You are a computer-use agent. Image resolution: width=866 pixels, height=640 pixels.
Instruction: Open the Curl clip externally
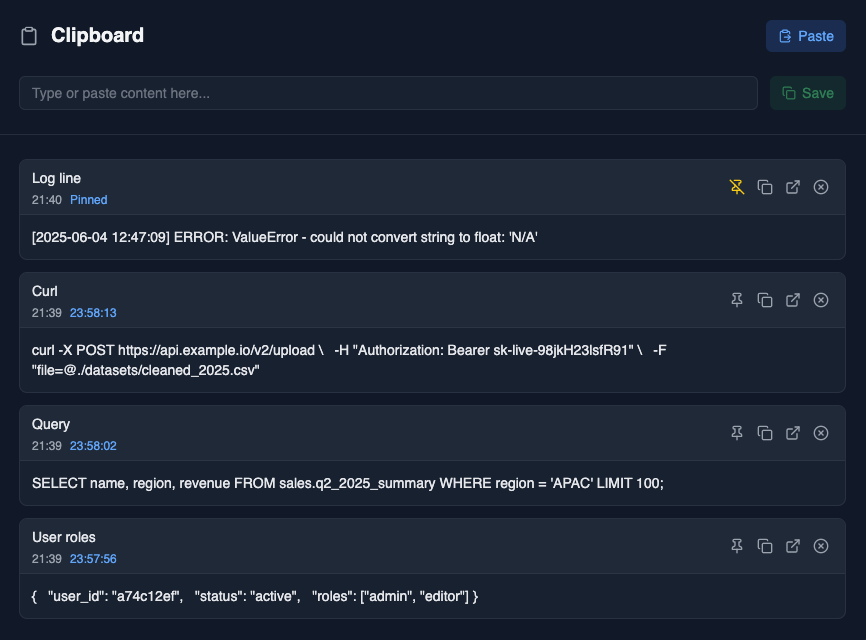[x=793, y=300]
